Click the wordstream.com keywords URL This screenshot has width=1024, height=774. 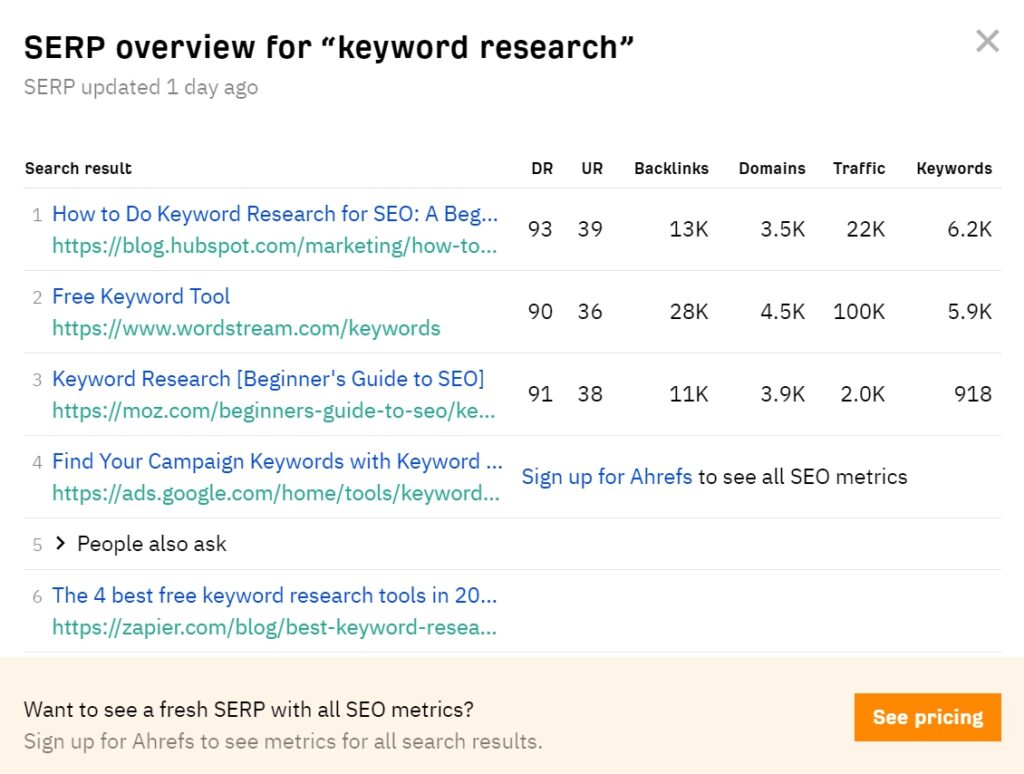click(245, 328)
